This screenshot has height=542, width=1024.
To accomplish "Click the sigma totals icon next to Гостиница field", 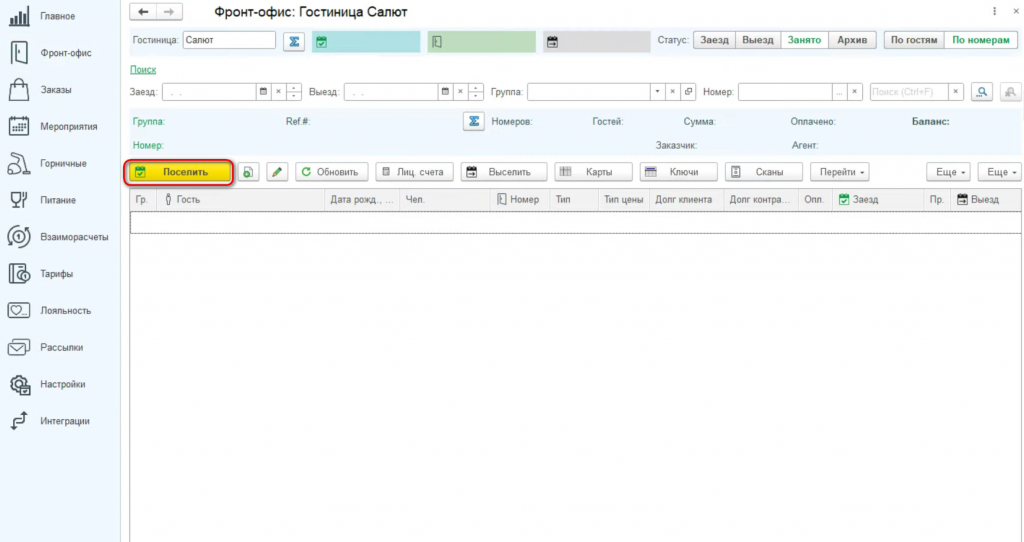I will (x=294, y=41).
